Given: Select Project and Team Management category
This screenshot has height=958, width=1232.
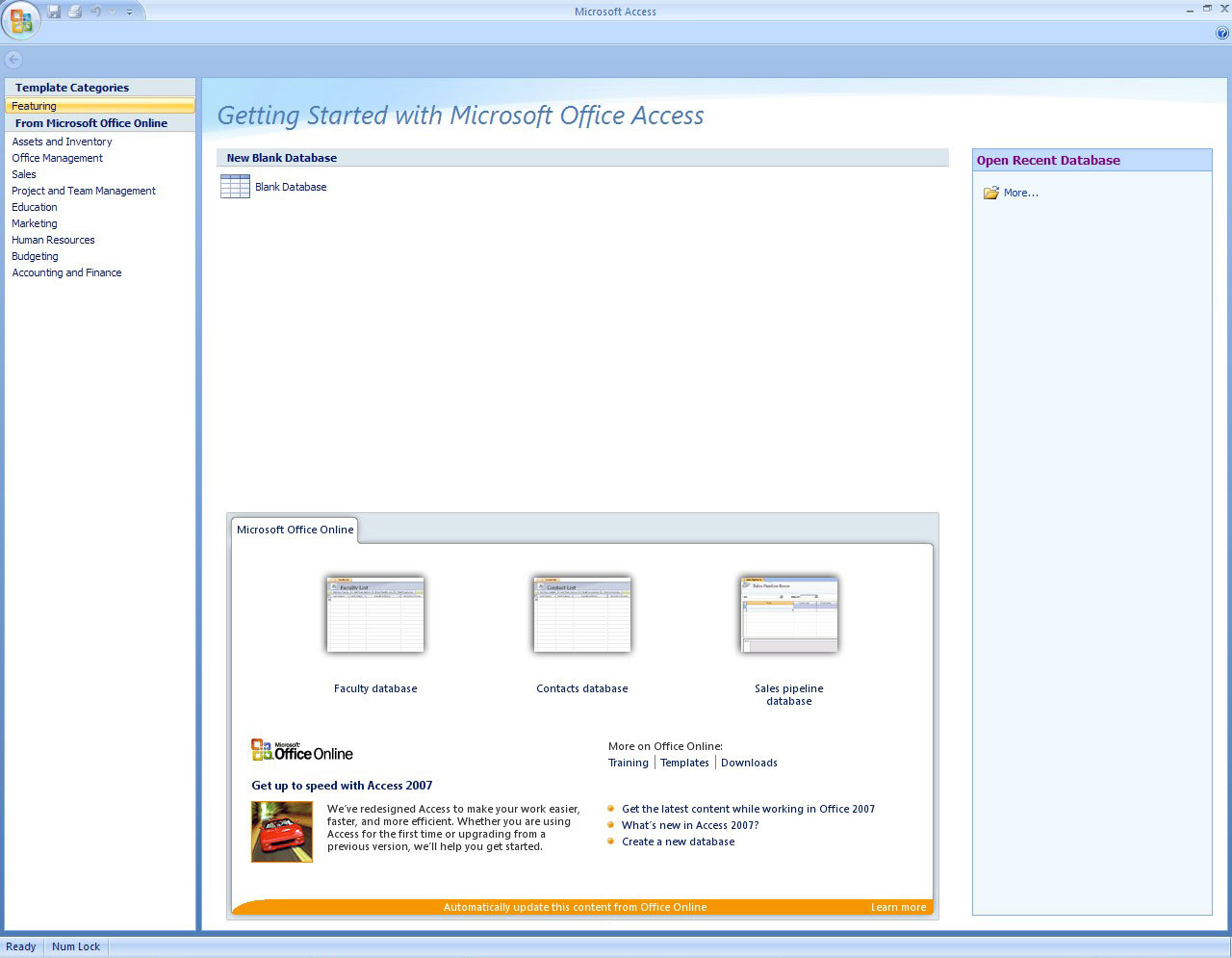Looking at the screenshot, I should click(x=84, y=191).
